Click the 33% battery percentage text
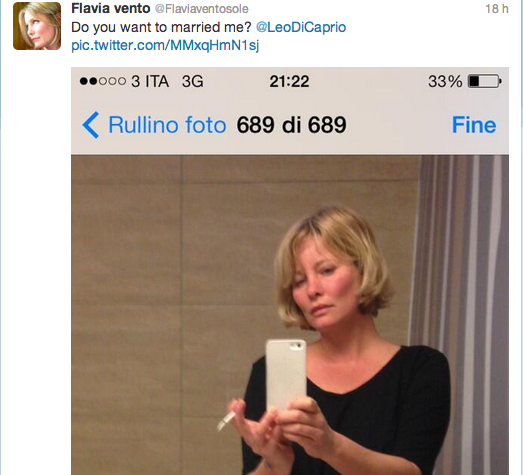523x475 pixels. [x=445, y=81]
